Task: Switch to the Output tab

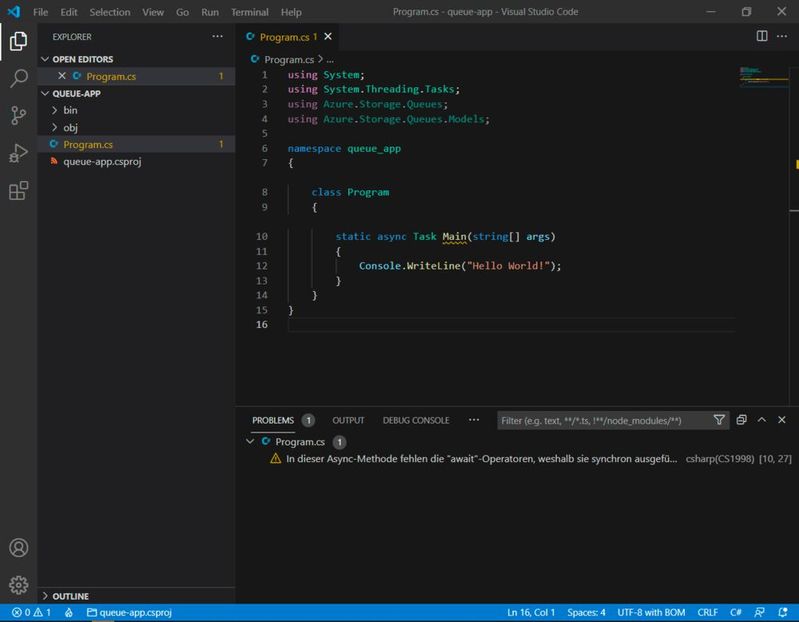Action: [x=348, y=420]
